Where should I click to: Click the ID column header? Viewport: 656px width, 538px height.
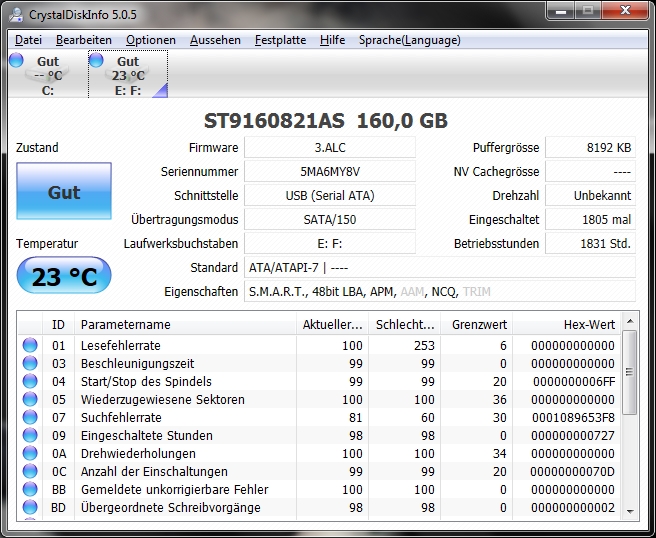coord(58,324)
